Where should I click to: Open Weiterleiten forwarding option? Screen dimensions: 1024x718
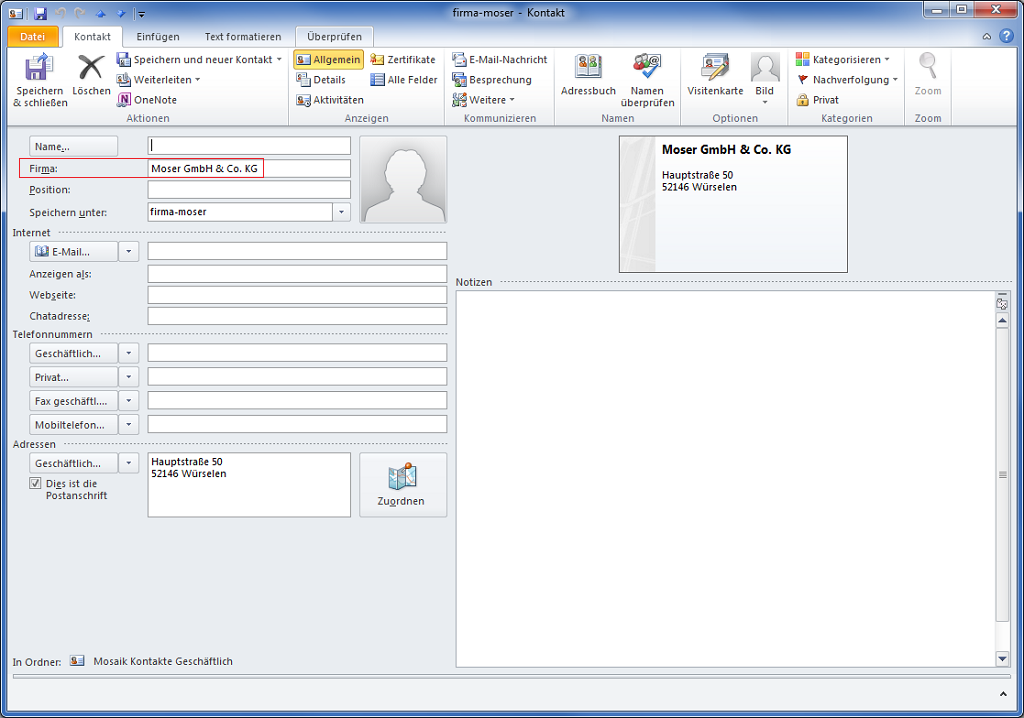[x=158, y=80]
